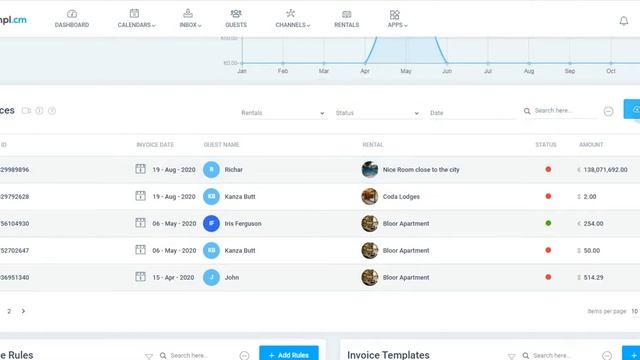This screenshot has height=360, width=640.
Task: Open Kanza Butt's 19 Aug invoice guest name
Action: pyautogui.click(x=240, y=196)
